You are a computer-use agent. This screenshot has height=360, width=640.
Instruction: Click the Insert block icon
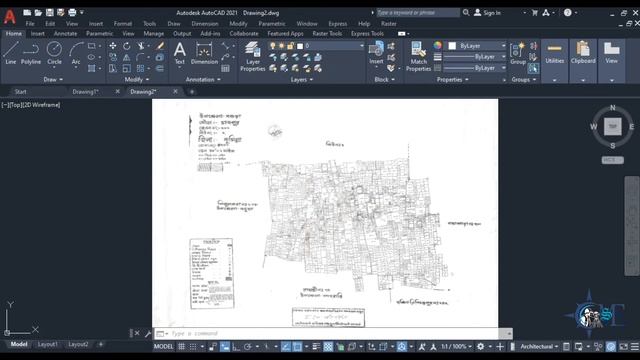376,53
